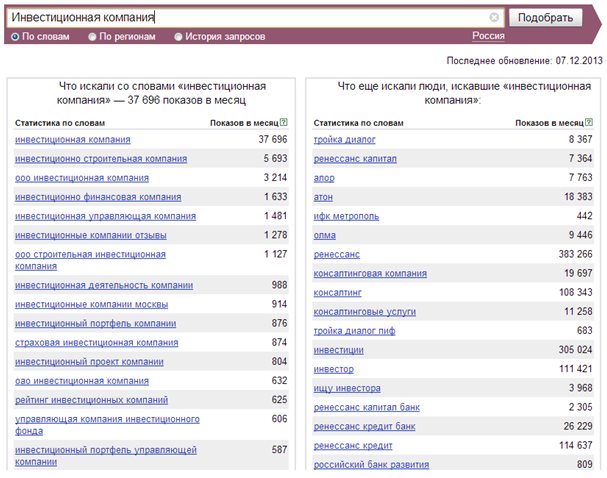Click the 'Подобрать' button
This screenshot has width=607, height=478.
(545, 18)
